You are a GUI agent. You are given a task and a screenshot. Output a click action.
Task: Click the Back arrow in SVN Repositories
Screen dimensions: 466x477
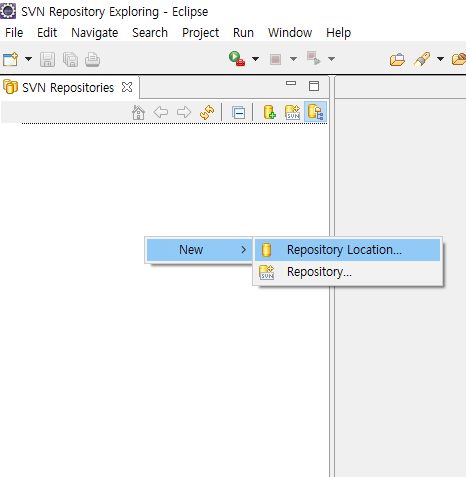point(161,112)
